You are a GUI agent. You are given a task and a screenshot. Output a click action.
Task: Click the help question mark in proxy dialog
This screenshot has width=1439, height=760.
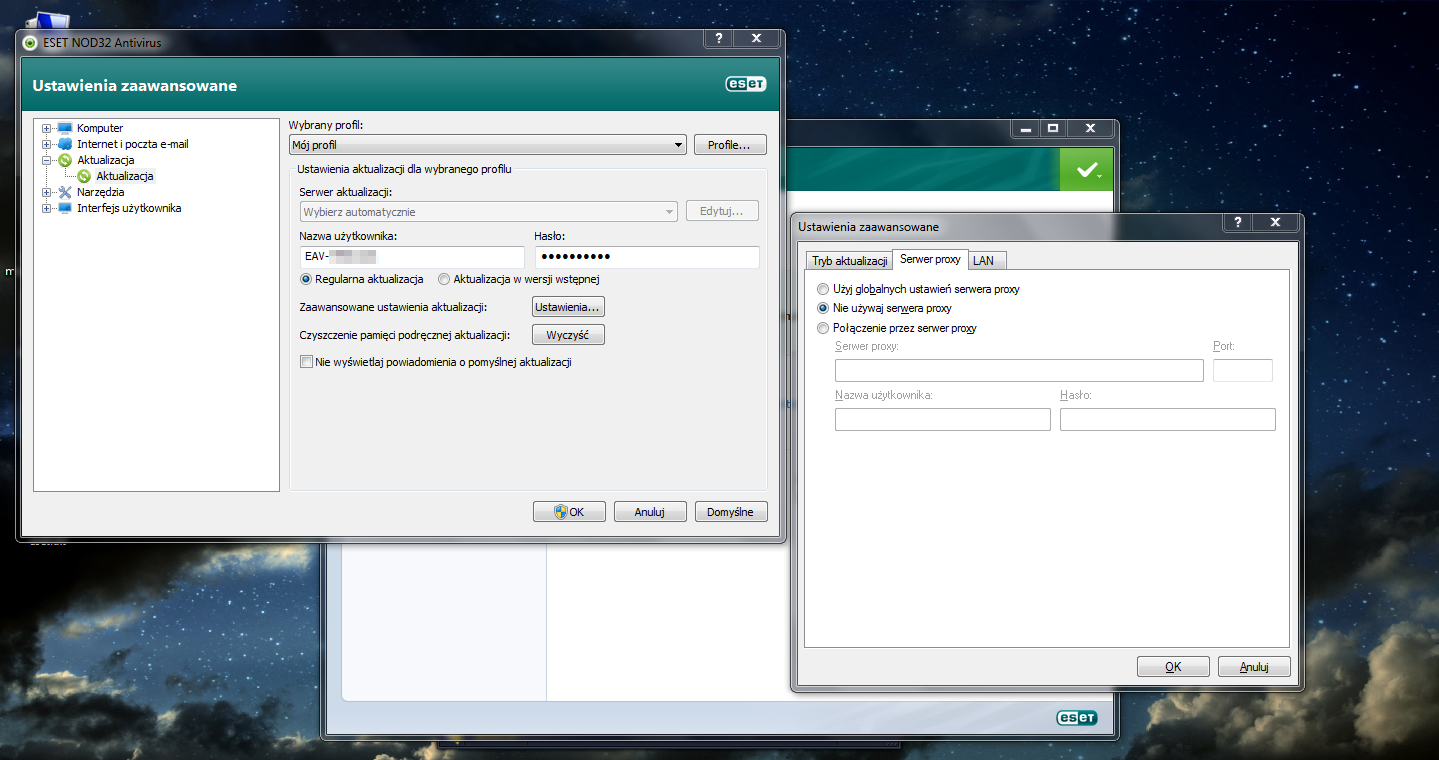pyautogui.click(x=1238, y=223)
